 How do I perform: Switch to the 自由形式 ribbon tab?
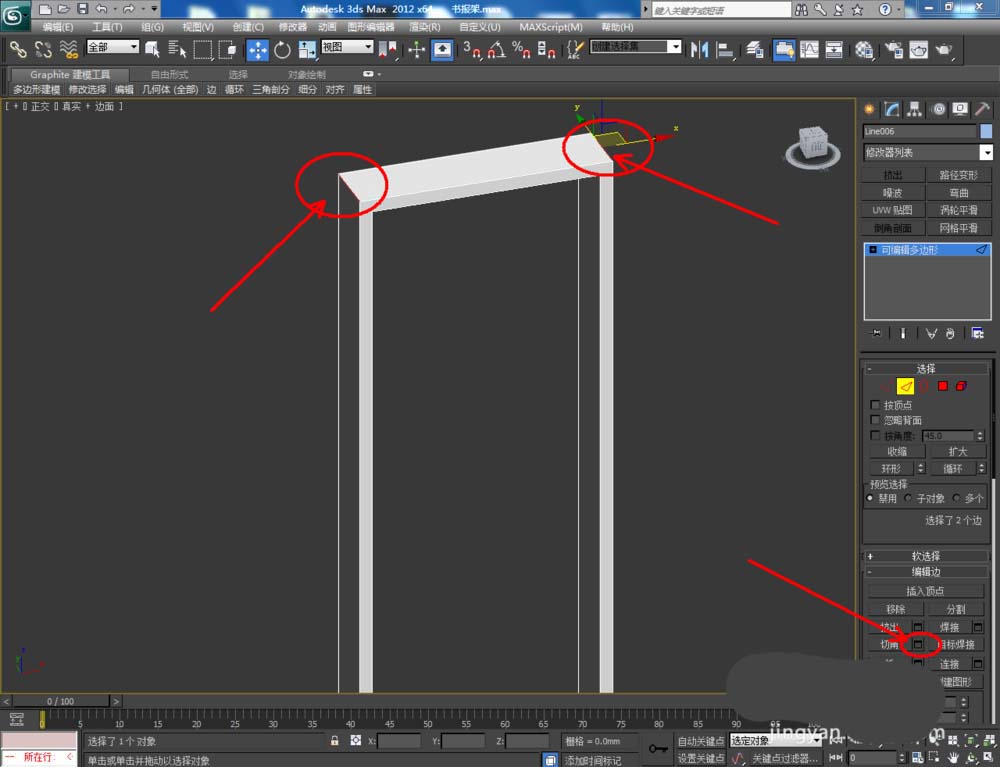click(x=169, y=74)
